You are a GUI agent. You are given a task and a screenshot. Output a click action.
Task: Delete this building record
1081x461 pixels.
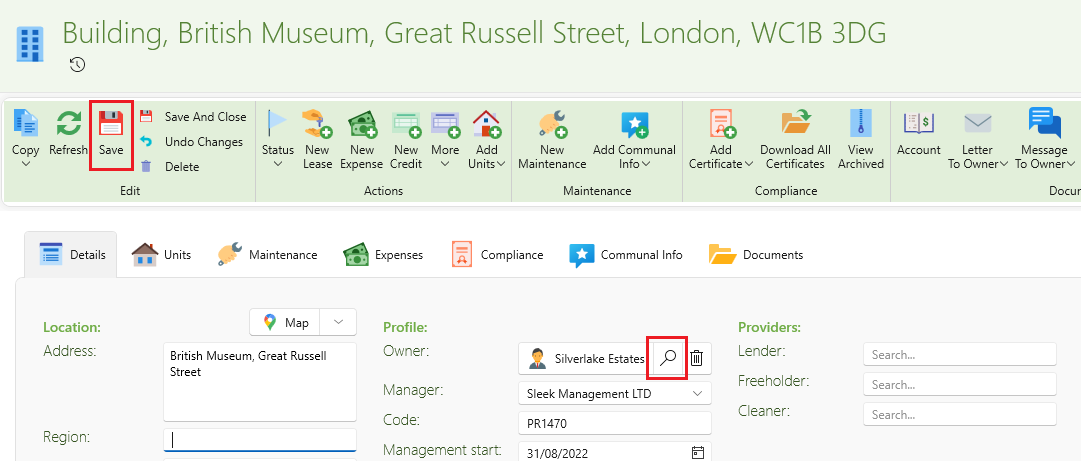pyautogui.click(x=170, y=167)
